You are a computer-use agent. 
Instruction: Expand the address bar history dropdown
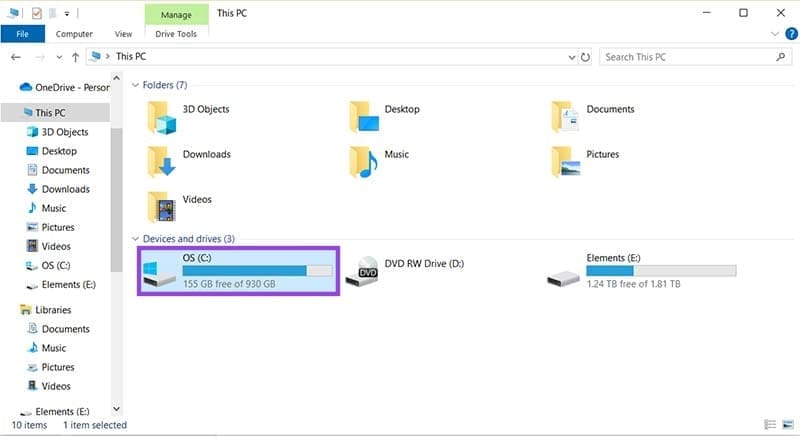tap(571, 57)
